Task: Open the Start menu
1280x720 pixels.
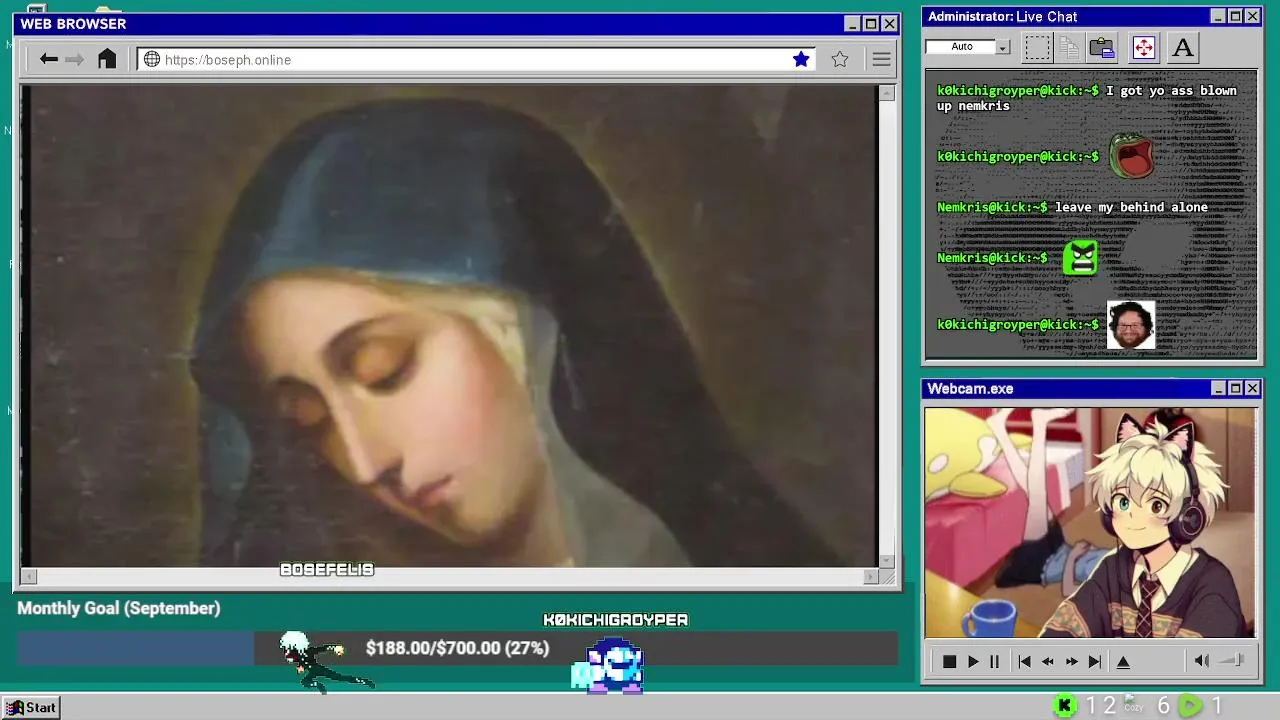Action: (31, 707)
